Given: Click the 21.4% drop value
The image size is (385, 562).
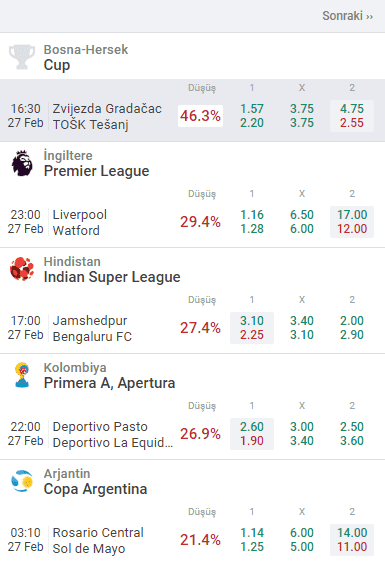Looking at the screenshot, I should click(200, 540).
